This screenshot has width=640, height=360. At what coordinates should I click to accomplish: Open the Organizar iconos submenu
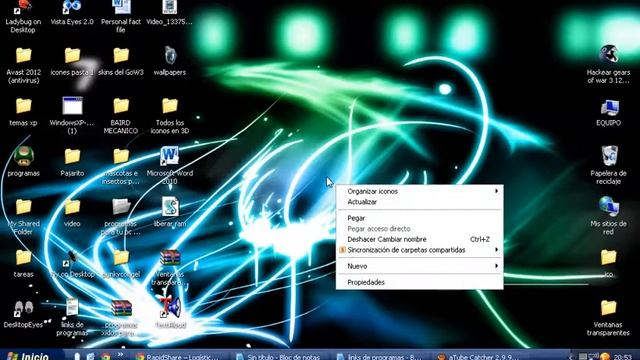pyautogui.click(x=419, y=191)
